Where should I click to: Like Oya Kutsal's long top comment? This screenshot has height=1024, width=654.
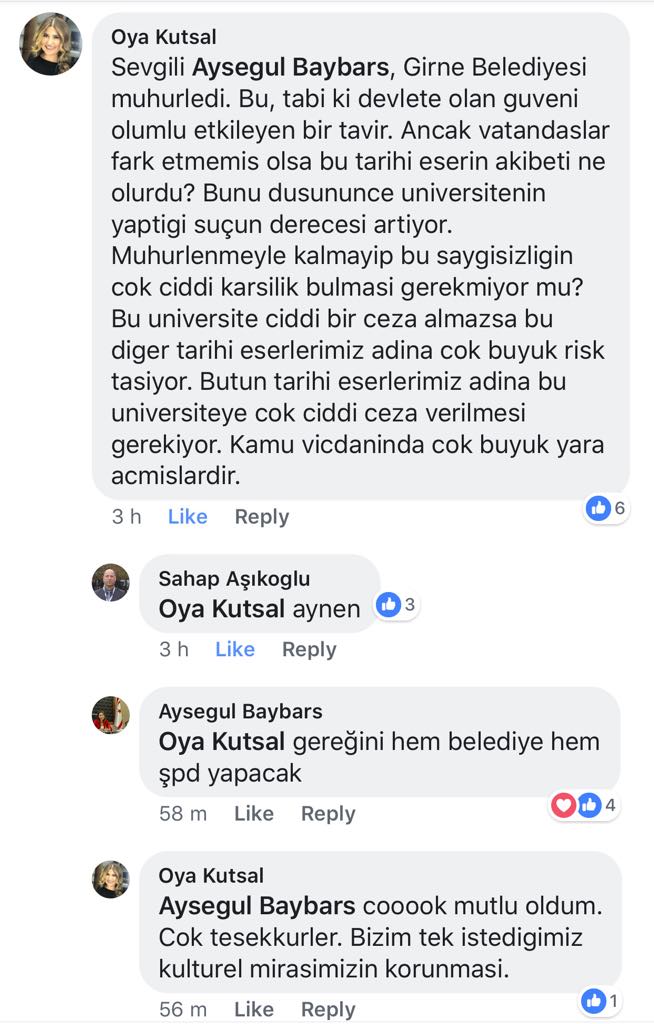coord(187,517)
